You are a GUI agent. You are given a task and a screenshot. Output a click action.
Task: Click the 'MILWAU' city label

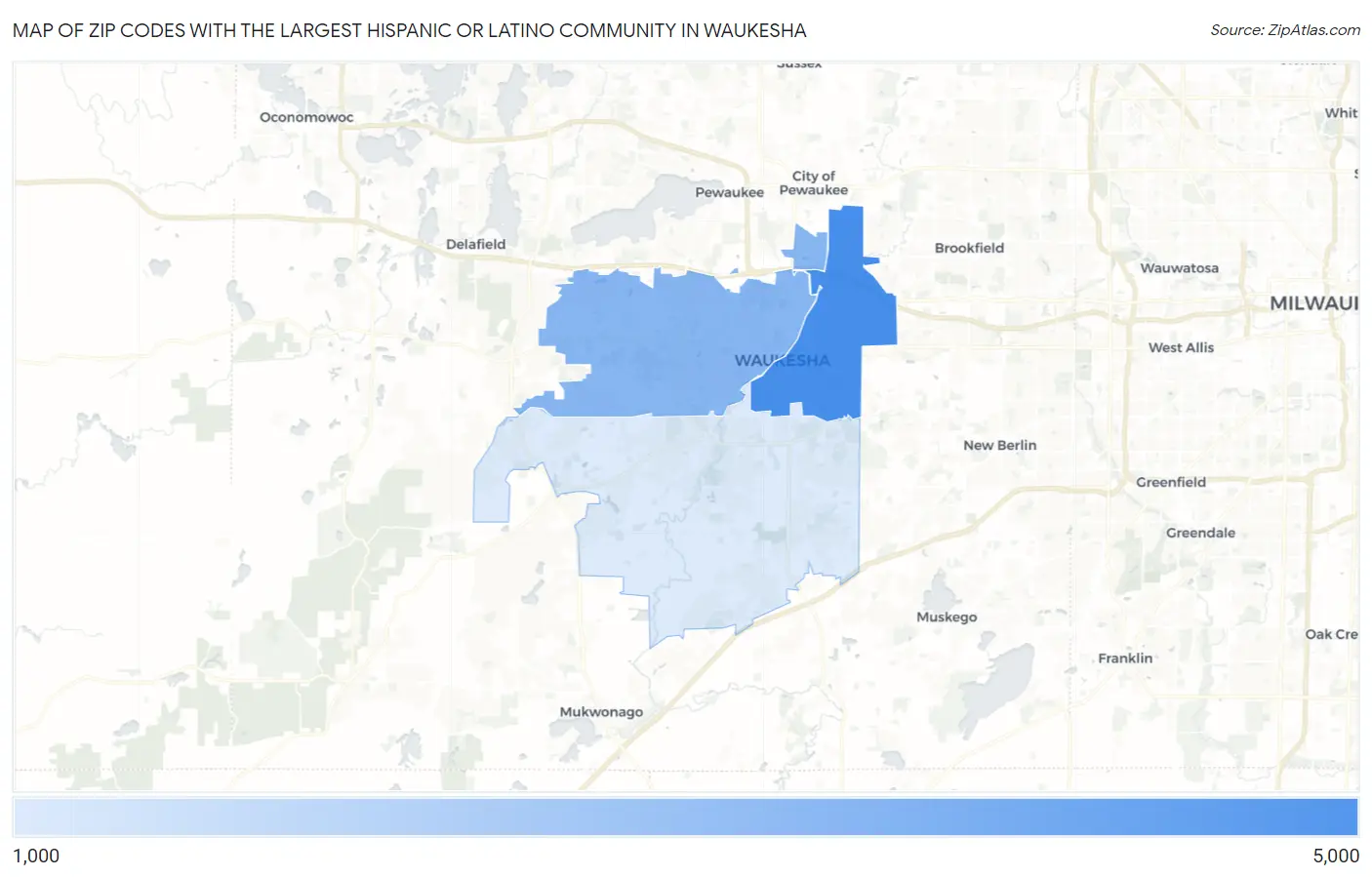tap(1313, 303)
